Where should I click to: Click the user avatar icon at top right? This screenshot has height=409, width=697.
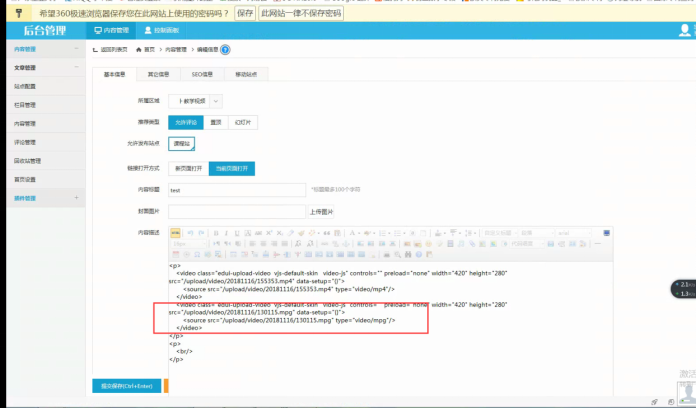pyautogui.click(x=685, y=31)
